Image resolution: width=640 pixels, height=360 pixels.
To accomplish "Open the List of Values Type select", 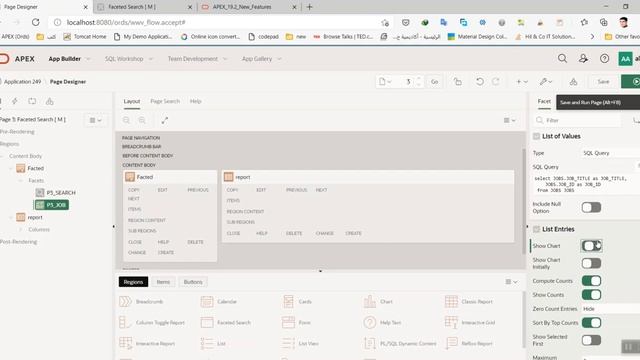I will point(610,153).
